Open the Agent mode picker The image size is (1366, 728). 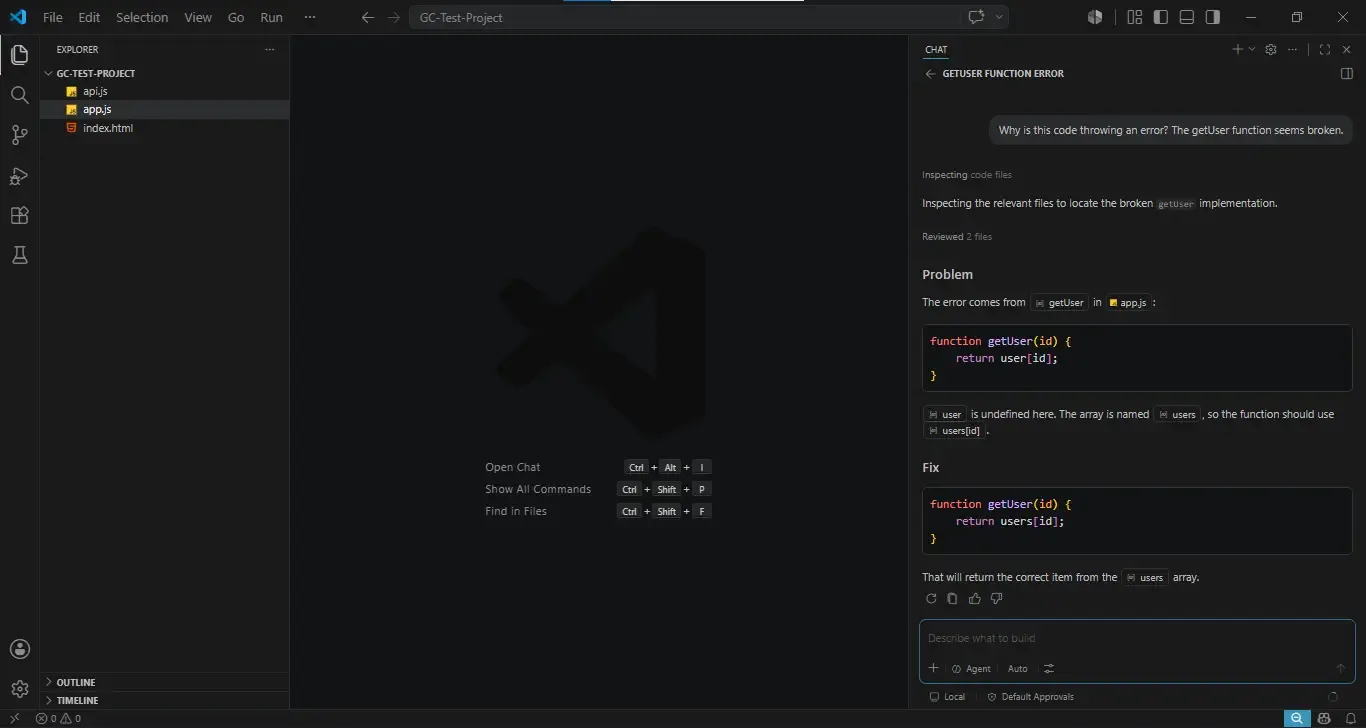971,669
